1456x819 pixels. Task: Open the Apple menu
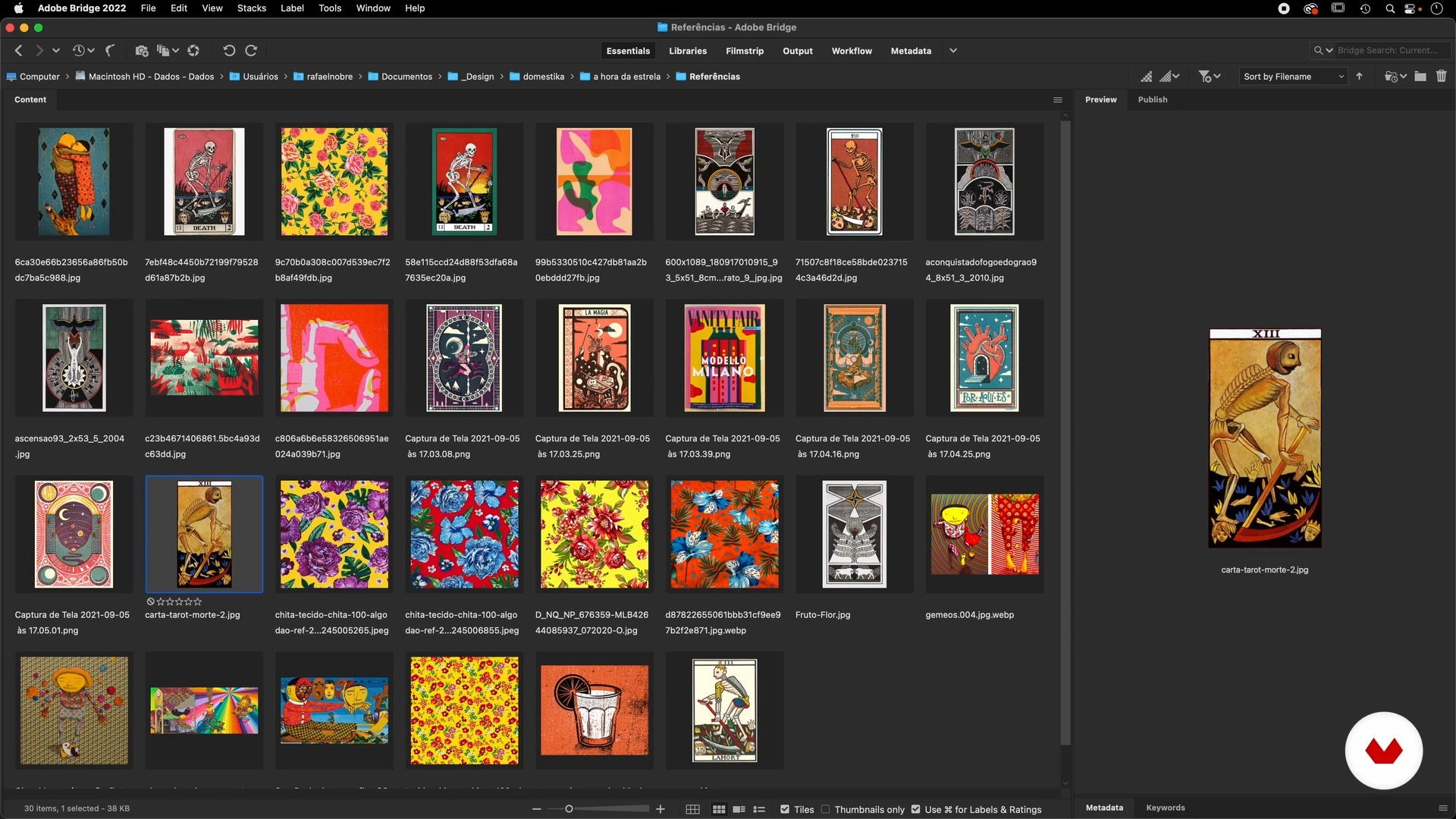18,8
